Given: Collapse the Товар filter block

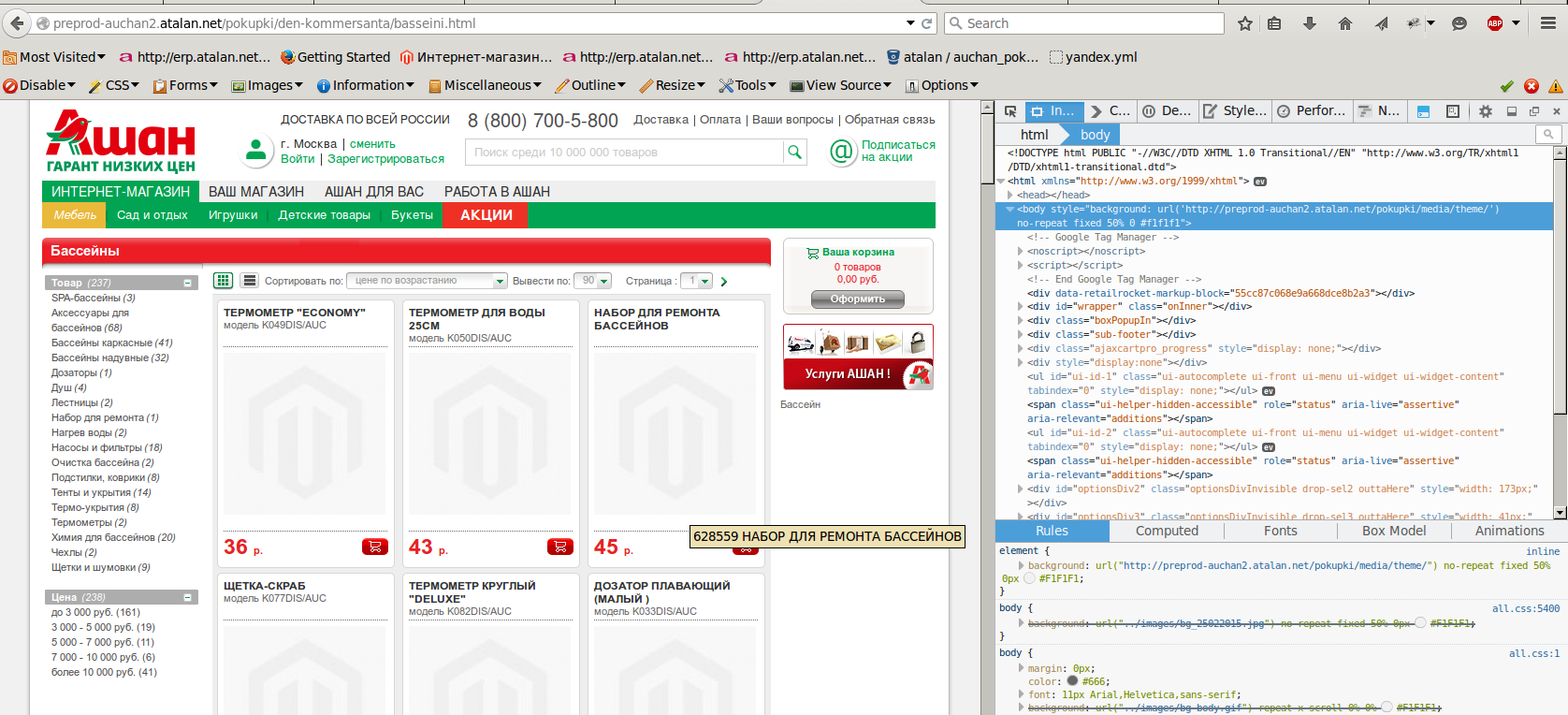Looking at the screenshot, I should [187, 283].
